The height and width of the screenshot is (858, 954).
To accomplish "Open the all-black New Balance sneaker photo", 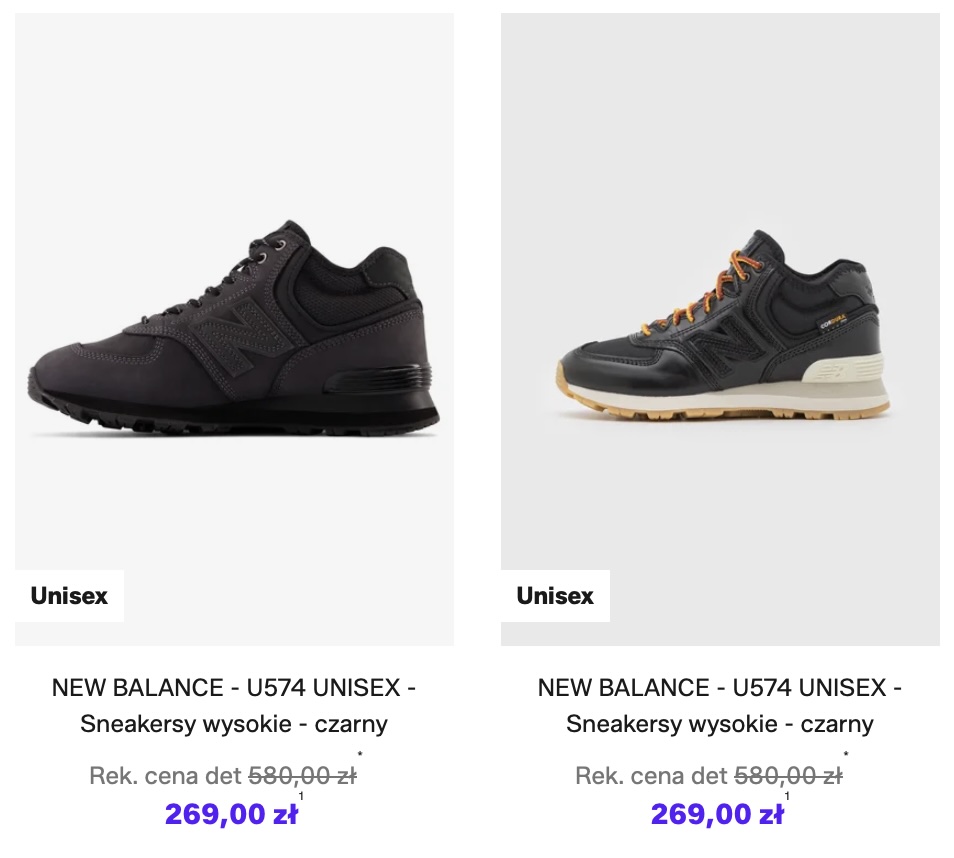I will pyautogui.click(x=234, y=330).
